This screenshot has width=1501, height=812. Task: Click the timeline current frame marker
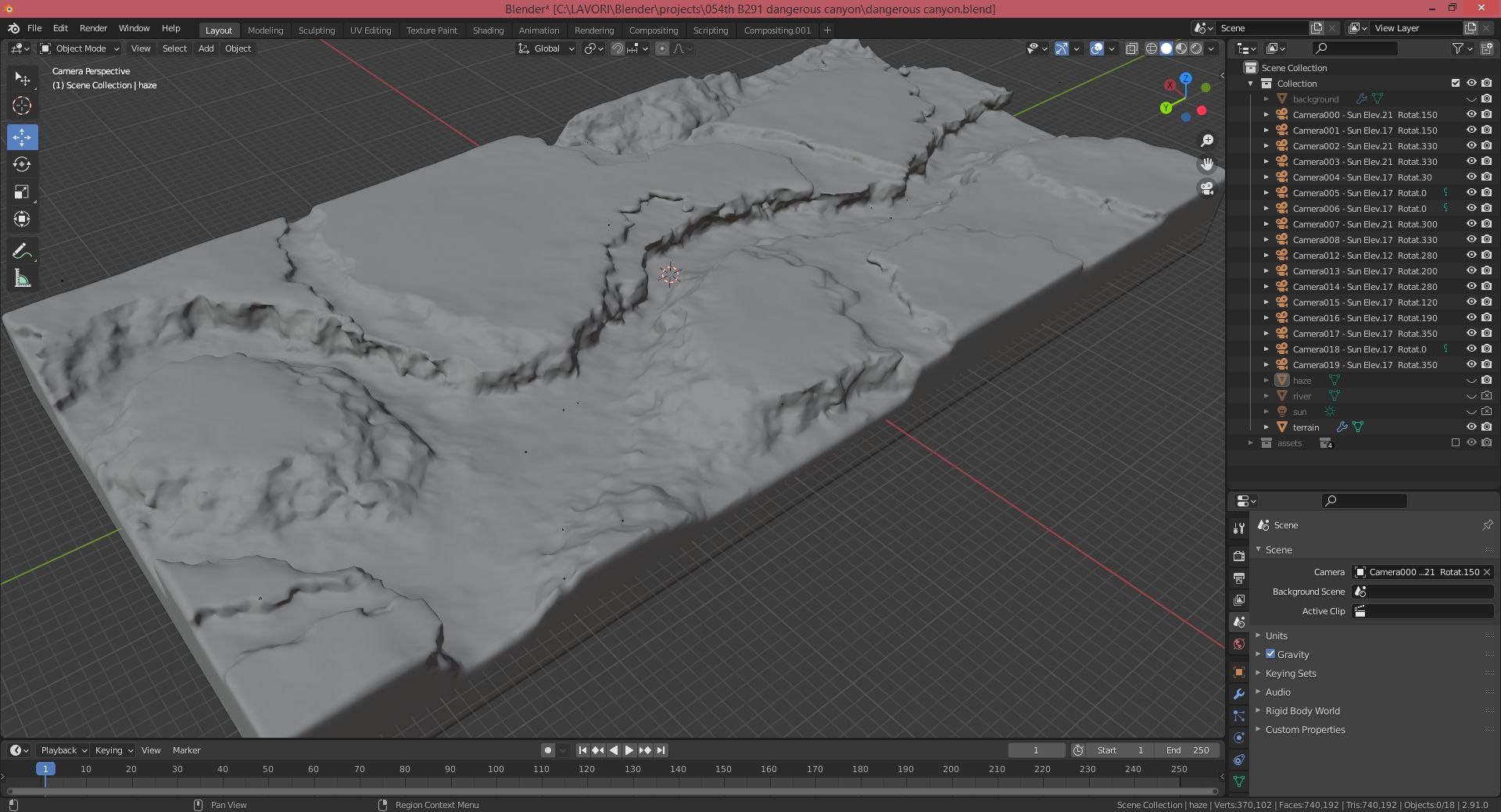tap(45, 769)
